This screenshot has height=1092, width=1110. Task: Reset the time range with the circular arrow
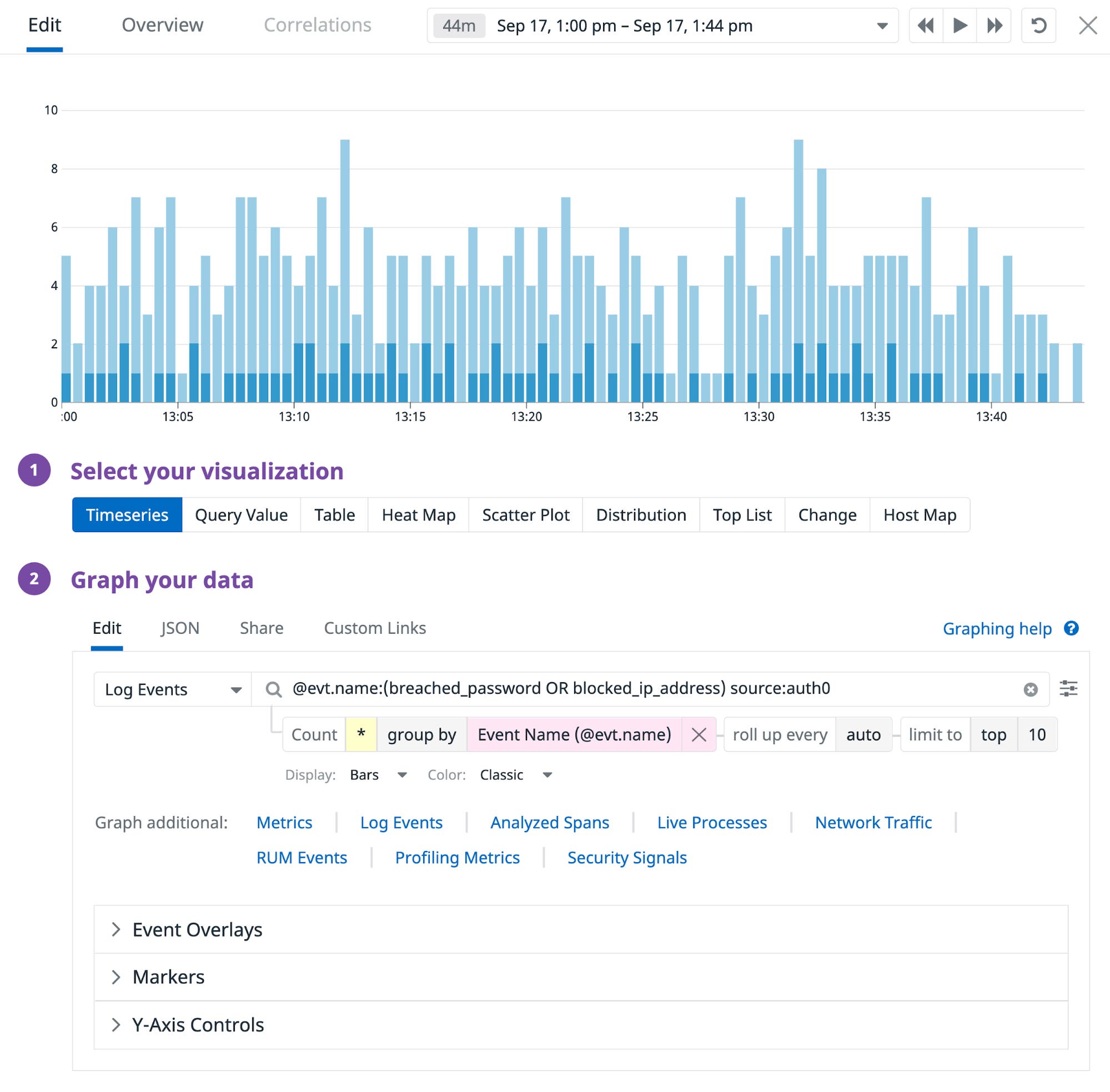(1038, 25)
